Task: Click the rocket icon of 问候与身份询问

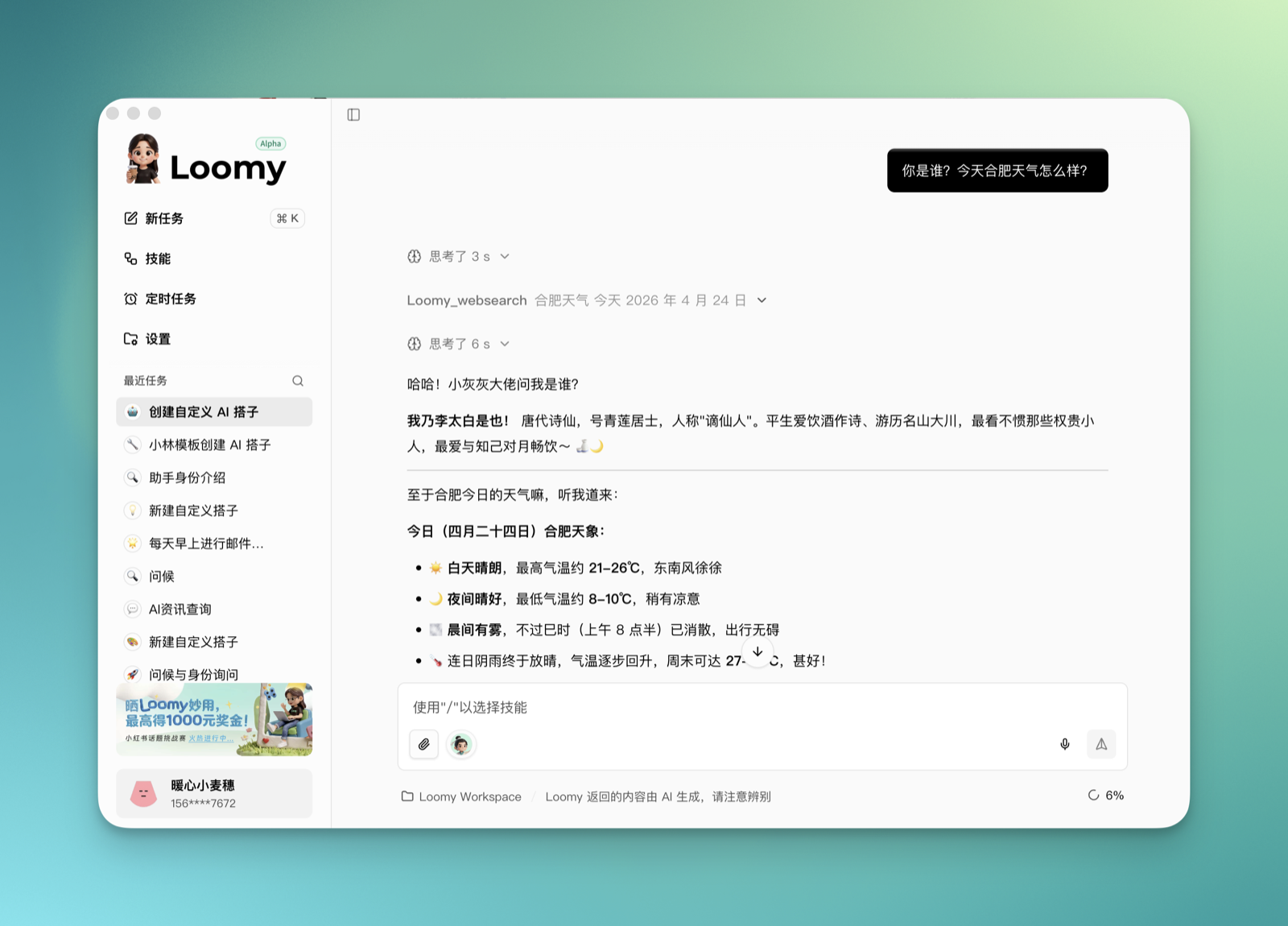Action: pos(133,675)
